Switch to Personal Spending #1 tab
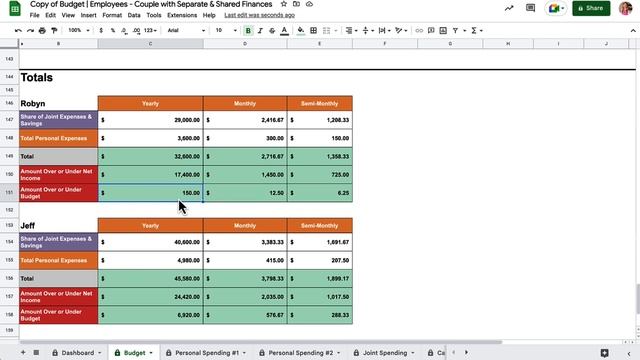The height and width of the screenshot is (360, 640). pos(206,353)
